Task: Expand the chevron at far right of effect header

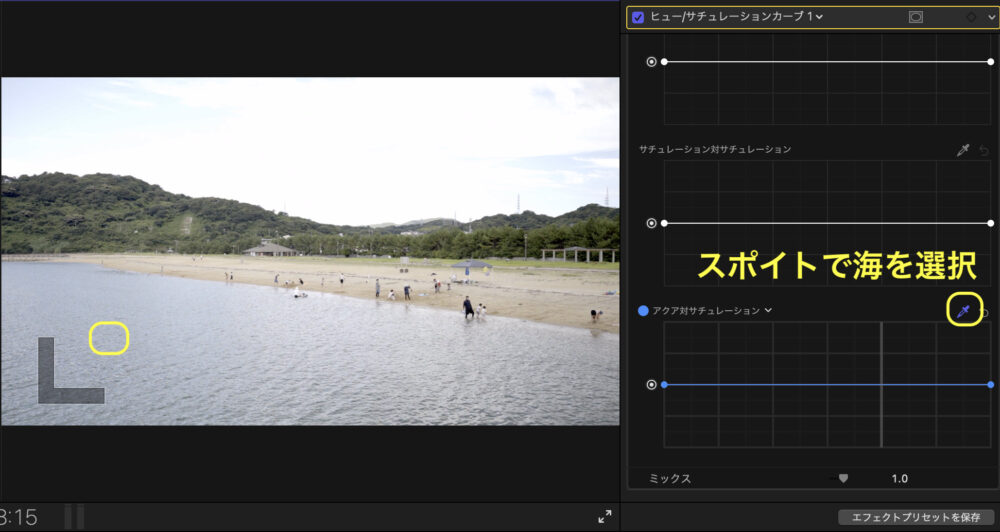Action: tap(991, 17)
